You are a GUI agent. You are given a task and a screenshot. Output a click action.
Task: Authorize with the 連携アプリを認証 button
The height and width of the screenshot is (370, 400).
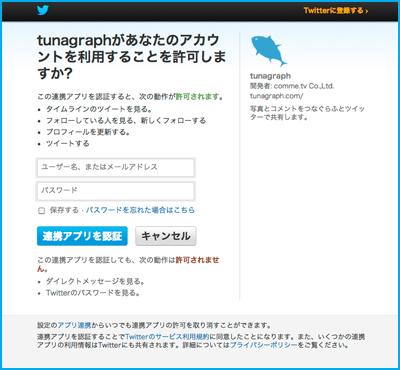82,236
